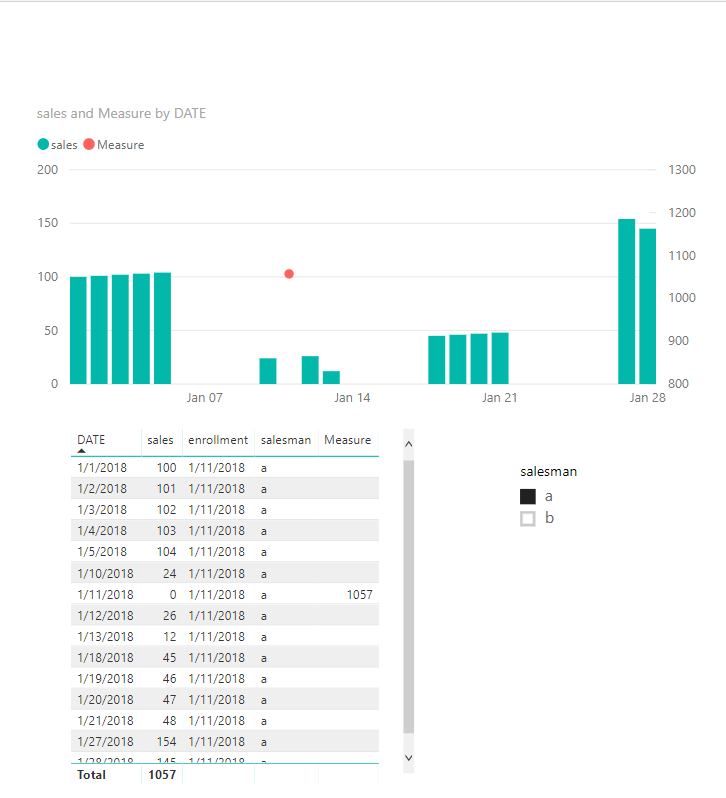Screen dimensions: 726x798
Task: Click the 1/18/2018 date cell
Action: click(105, 658)
